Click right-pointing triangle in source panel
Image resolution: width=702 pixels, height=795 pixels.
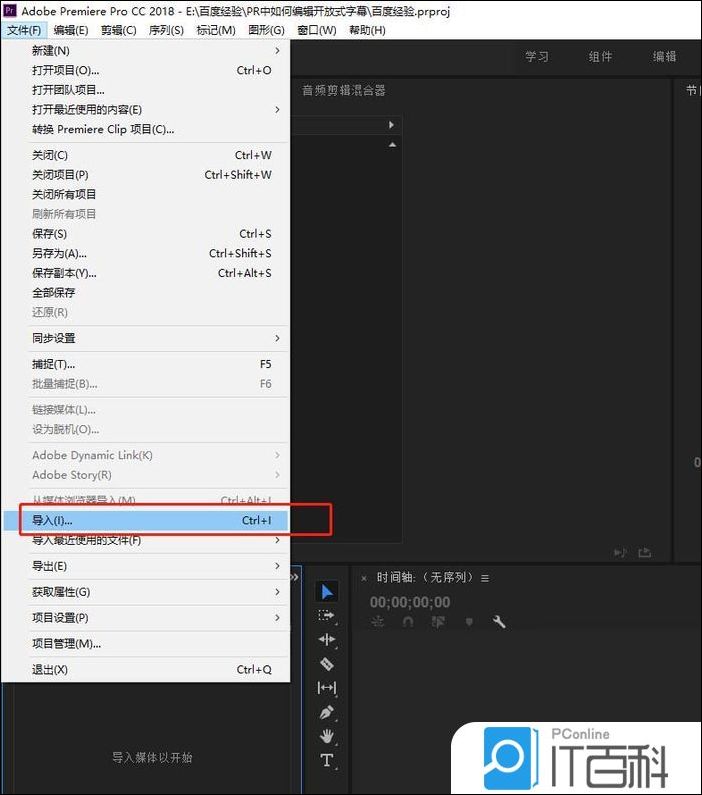tap(391, 125)
